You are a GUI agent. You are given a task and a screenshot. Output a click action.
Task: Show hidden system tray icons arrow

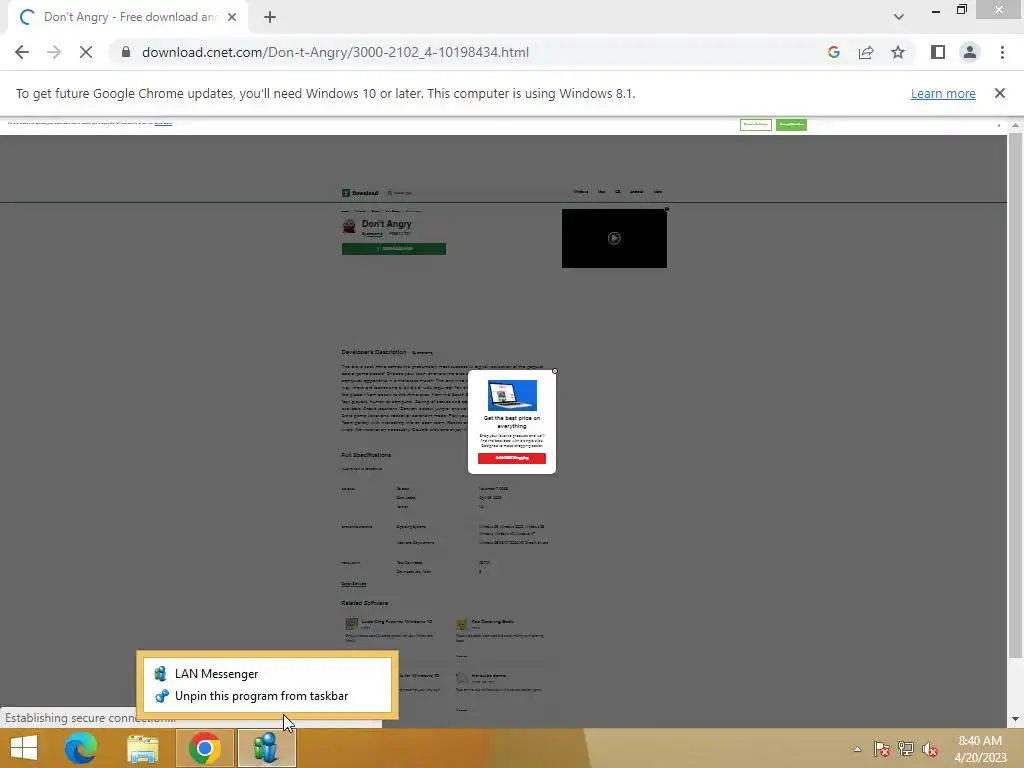point(857,749)
